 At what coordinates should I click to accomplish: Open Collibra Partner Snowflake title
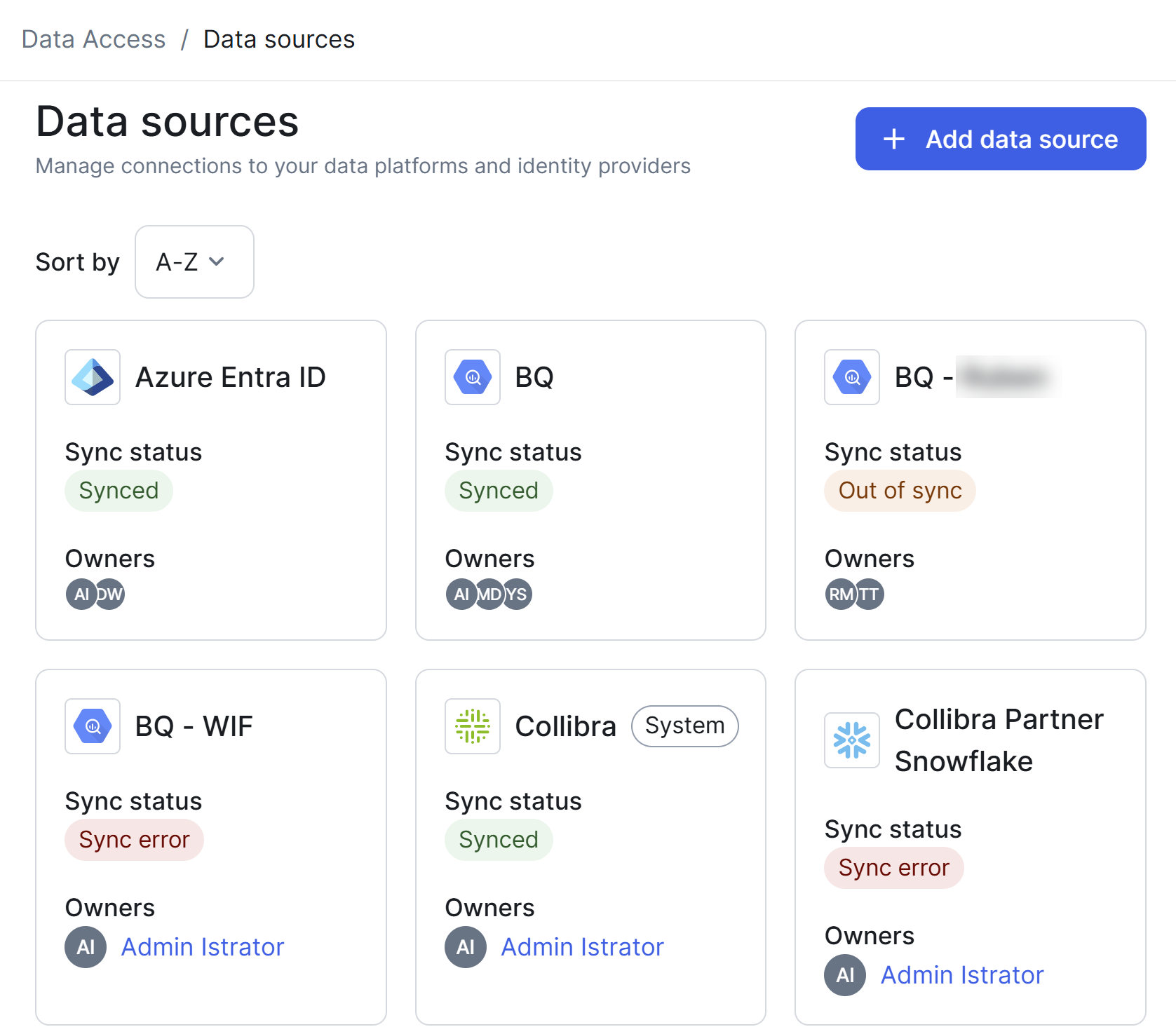(999, 740)
